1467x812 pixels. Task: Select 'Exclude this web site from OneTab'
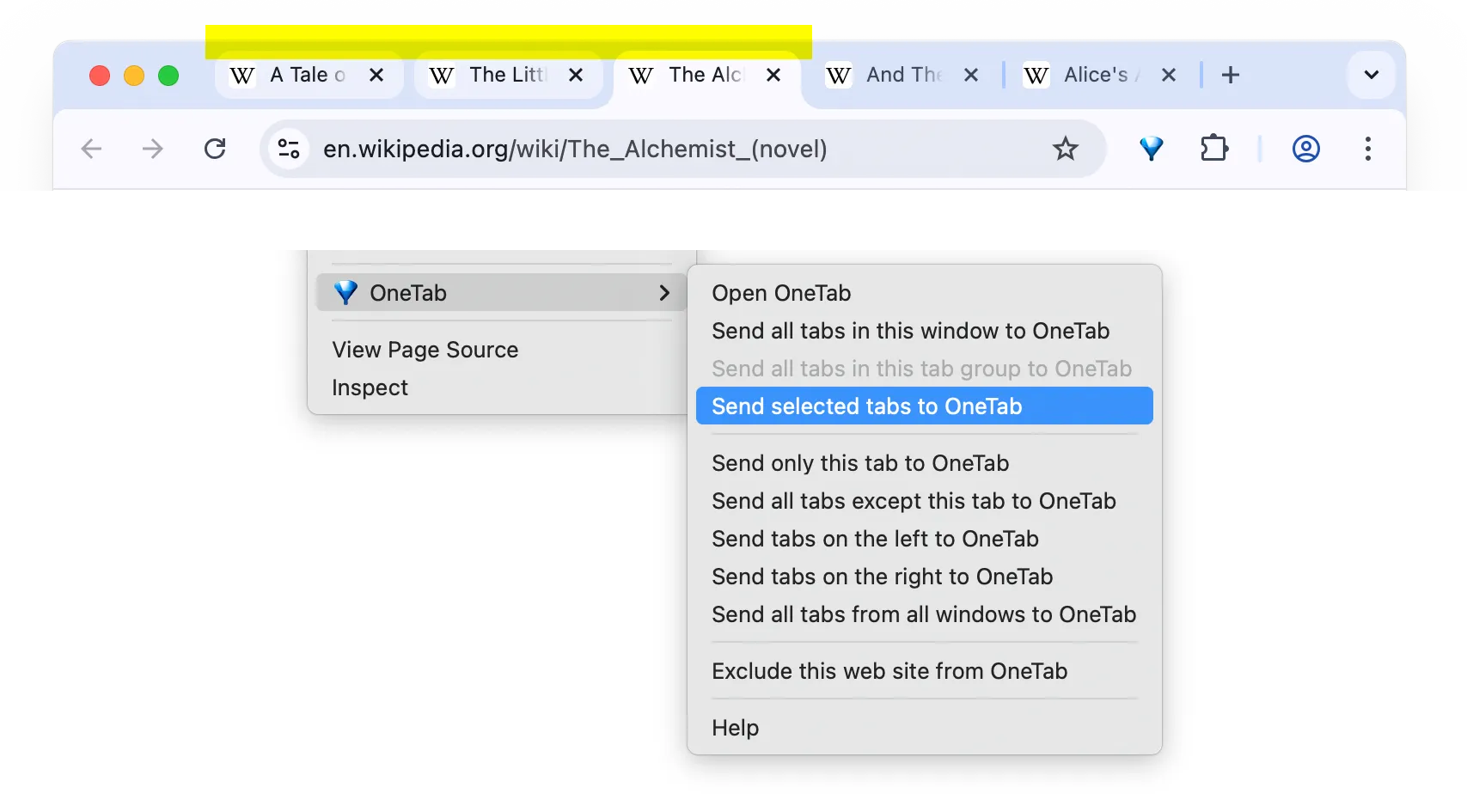point(889,671)
